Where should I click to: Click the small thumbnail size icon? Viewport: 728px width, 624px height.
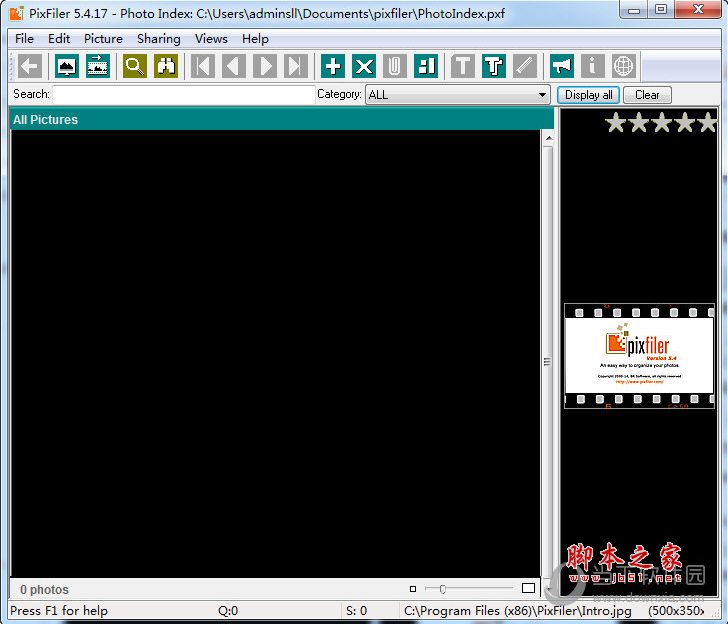tap(413, 589)
